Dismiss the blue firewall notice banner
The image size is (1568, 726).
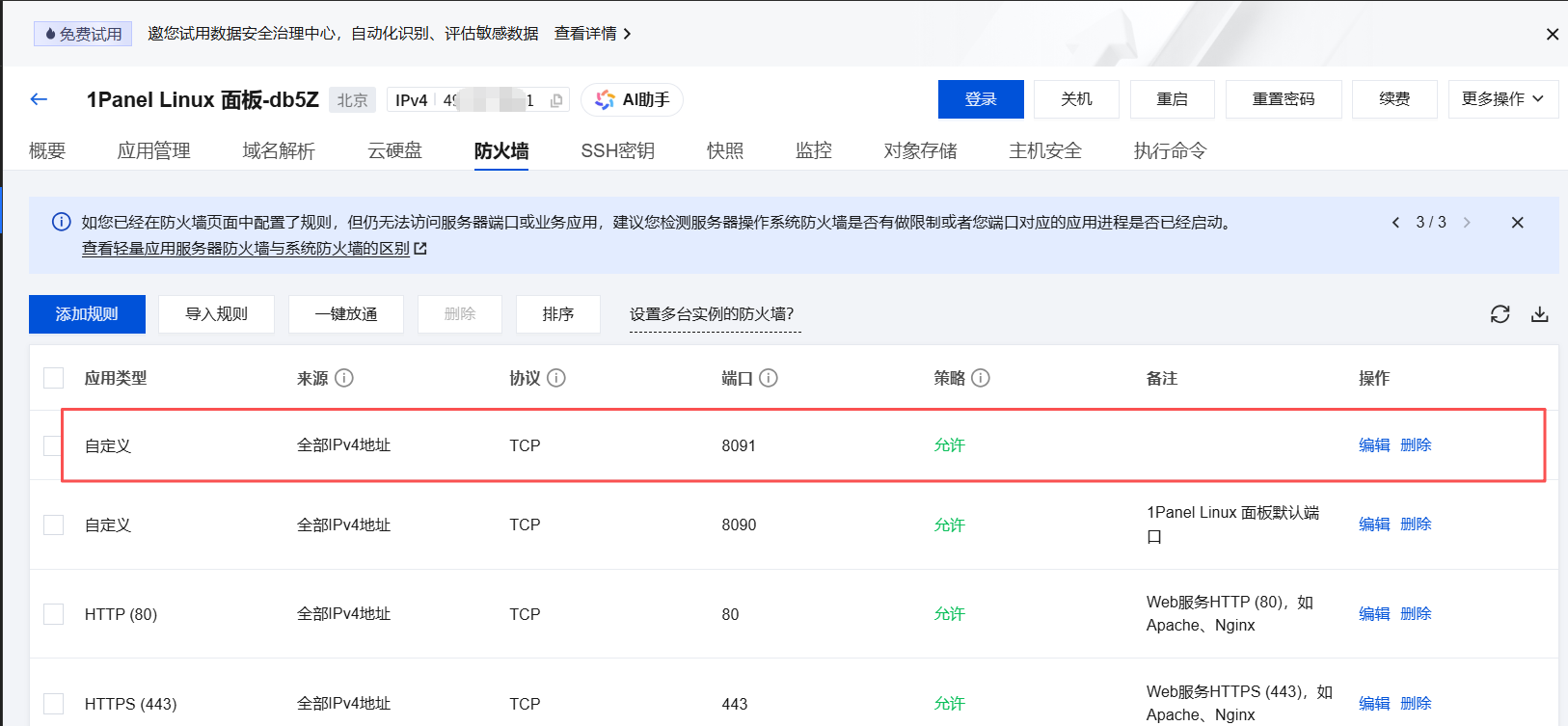point(1517,223)
